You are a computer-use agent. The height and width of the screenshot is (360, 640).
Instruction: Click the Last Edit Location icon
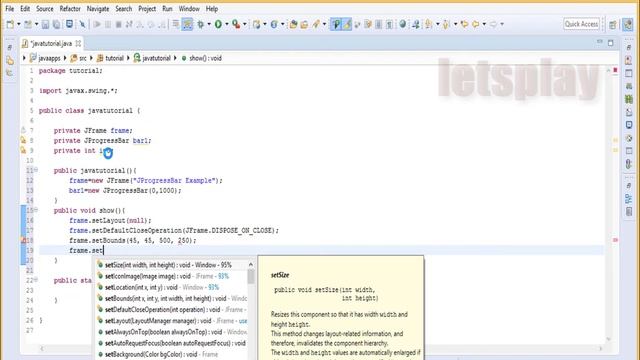[x=464, y=24]
